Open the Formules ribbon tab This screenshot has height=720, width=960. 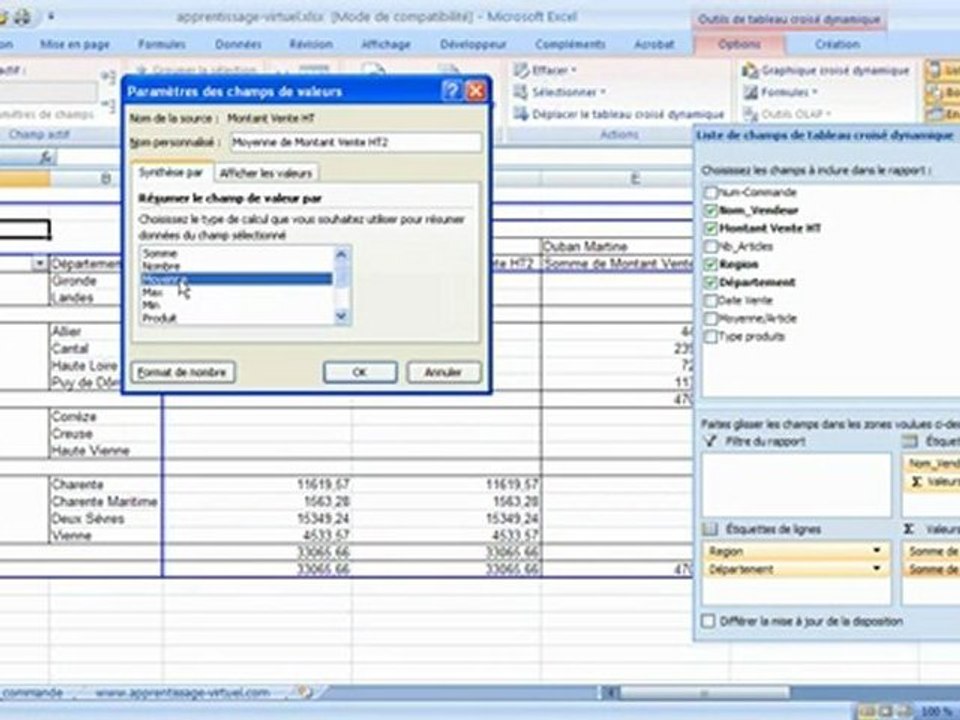[x=162, y=44]
